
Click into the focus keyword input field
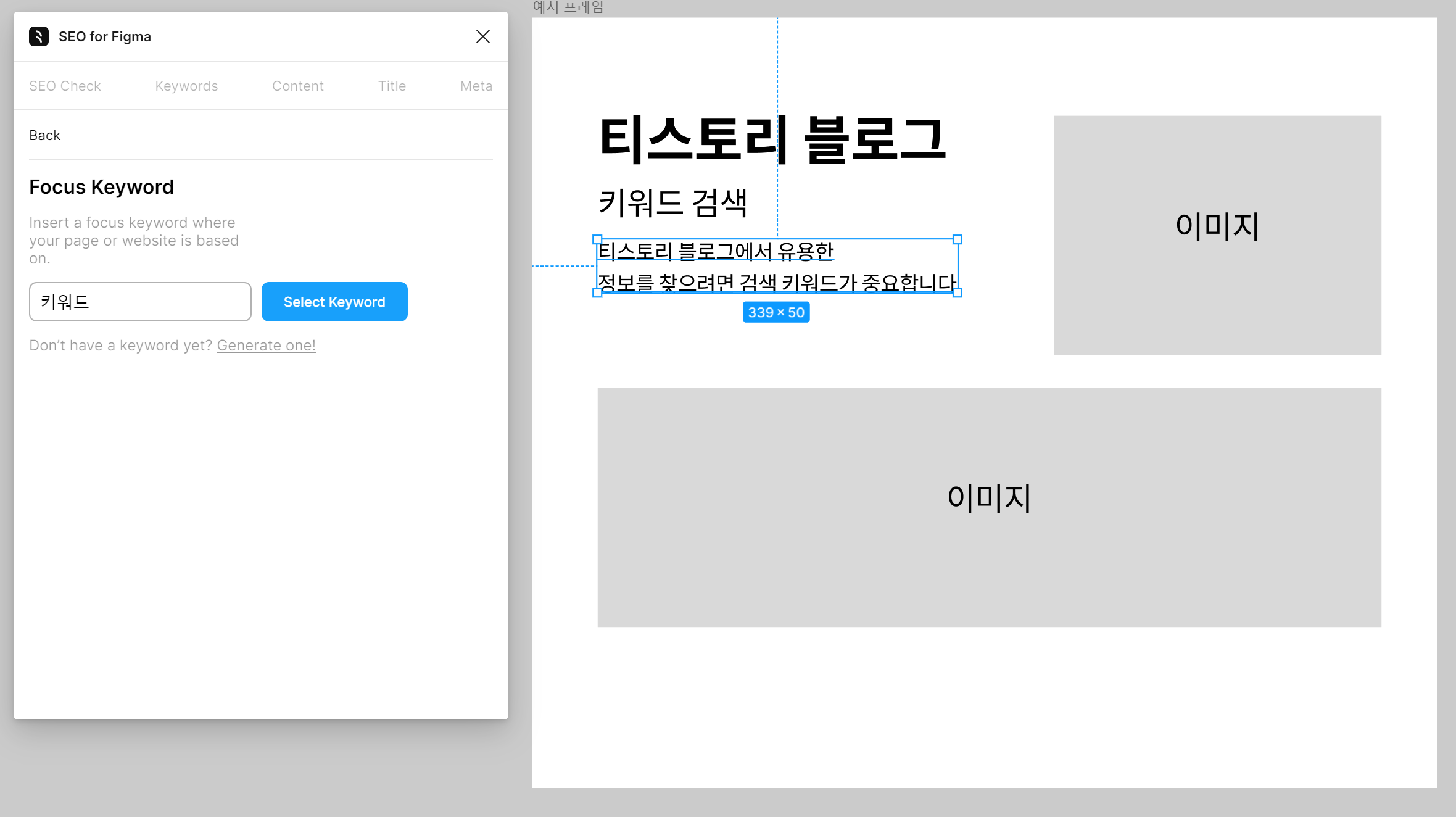[140, 302]
